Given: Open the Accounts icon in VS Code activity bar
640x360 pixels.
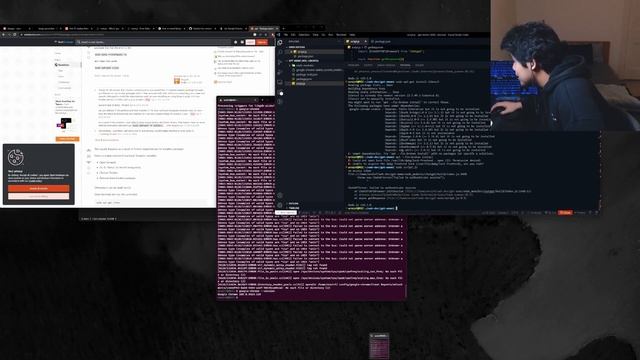Looking at the screenshot, I should pyautogui.click(x=280, y=195).
